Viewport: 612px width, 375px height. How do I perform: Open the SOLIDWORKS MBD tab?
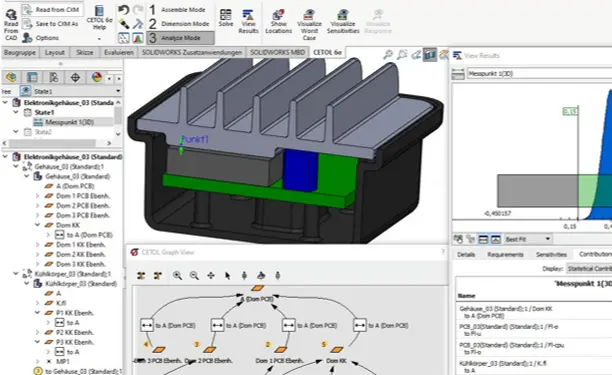click(x=278, y=52)
